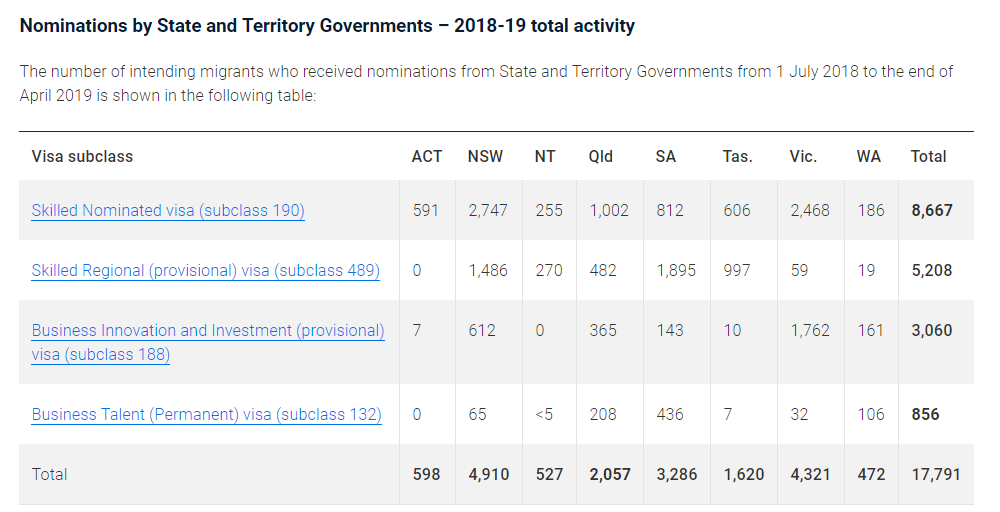The image size is (1000, 512).
Task: Select the <5 NT value in subclass 132 row
Action: tap(544, 414)
